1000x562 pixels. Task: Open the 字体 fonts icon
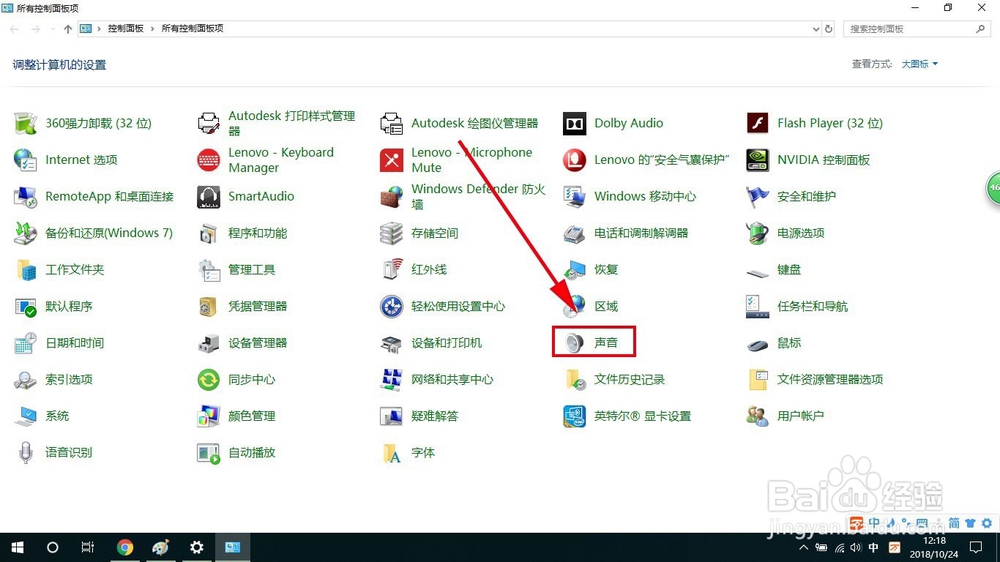click(x=392, y=452)
